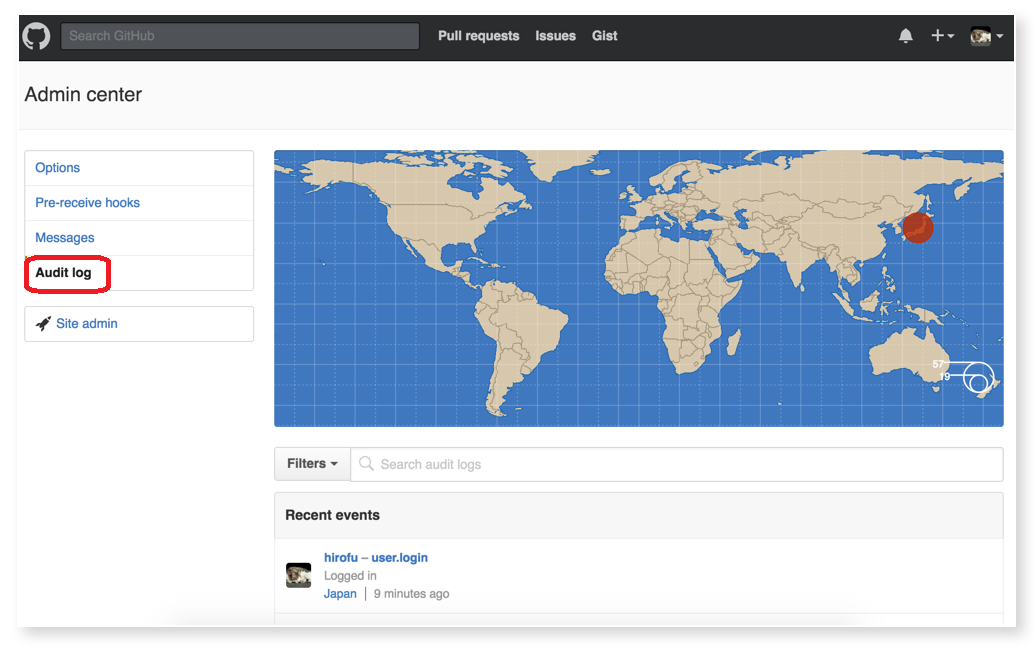
Task: Open Pre-receive hooks settings
Action: coord(139,203)
